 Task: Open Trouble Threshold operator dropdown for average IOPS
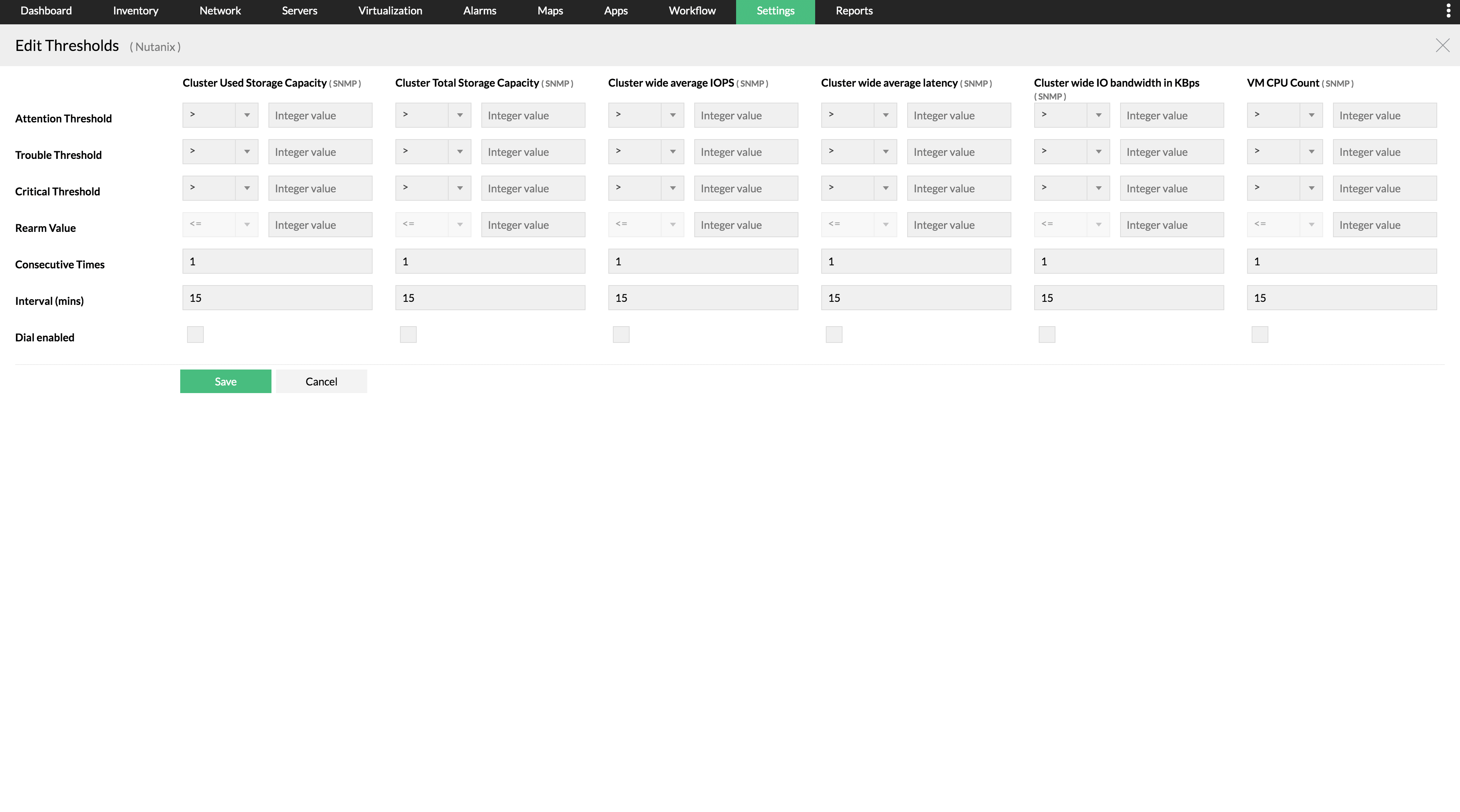646,151
